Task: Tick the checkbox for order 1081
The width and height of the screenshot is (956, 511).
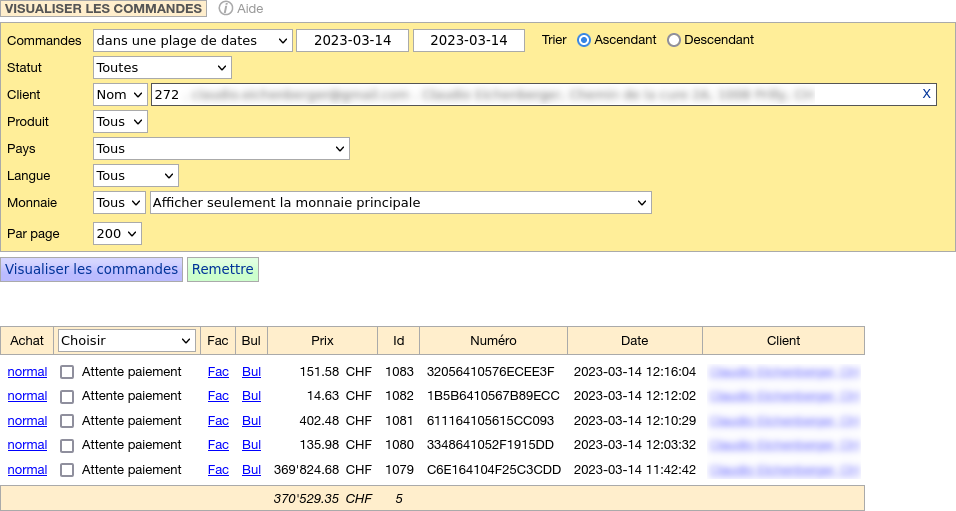Action: coord(67,421)
